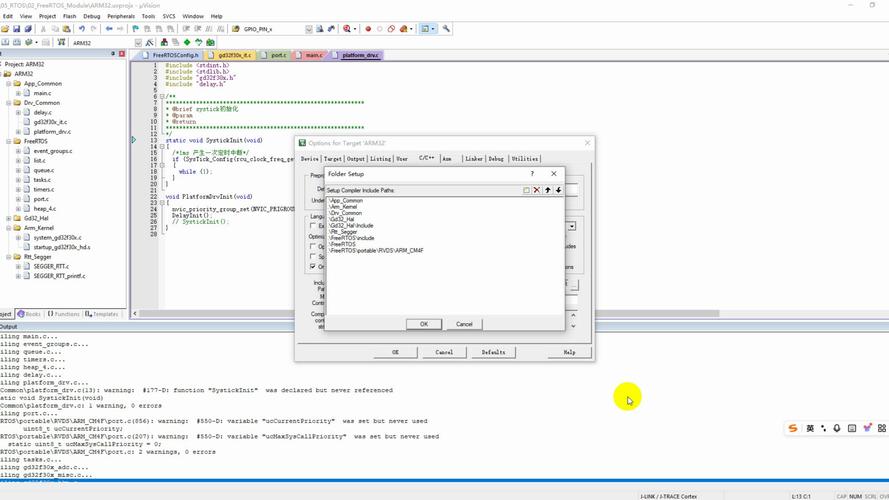This screenshot has width=889, height=500.
Task: Click the Sogou input method S icon
Action: (793, 429)
